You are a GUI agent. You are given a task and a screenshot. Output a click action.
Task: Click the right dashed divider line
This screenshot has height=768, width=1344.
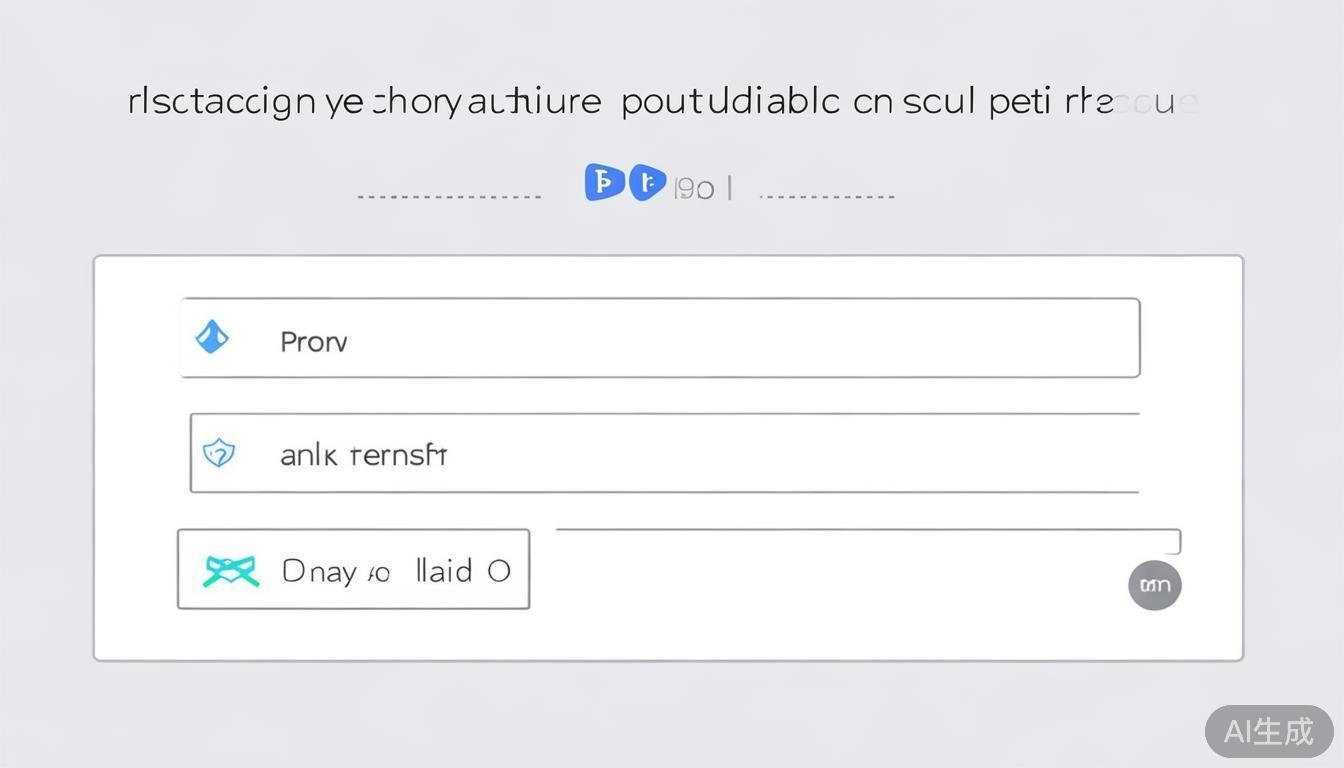coord(826,197)
